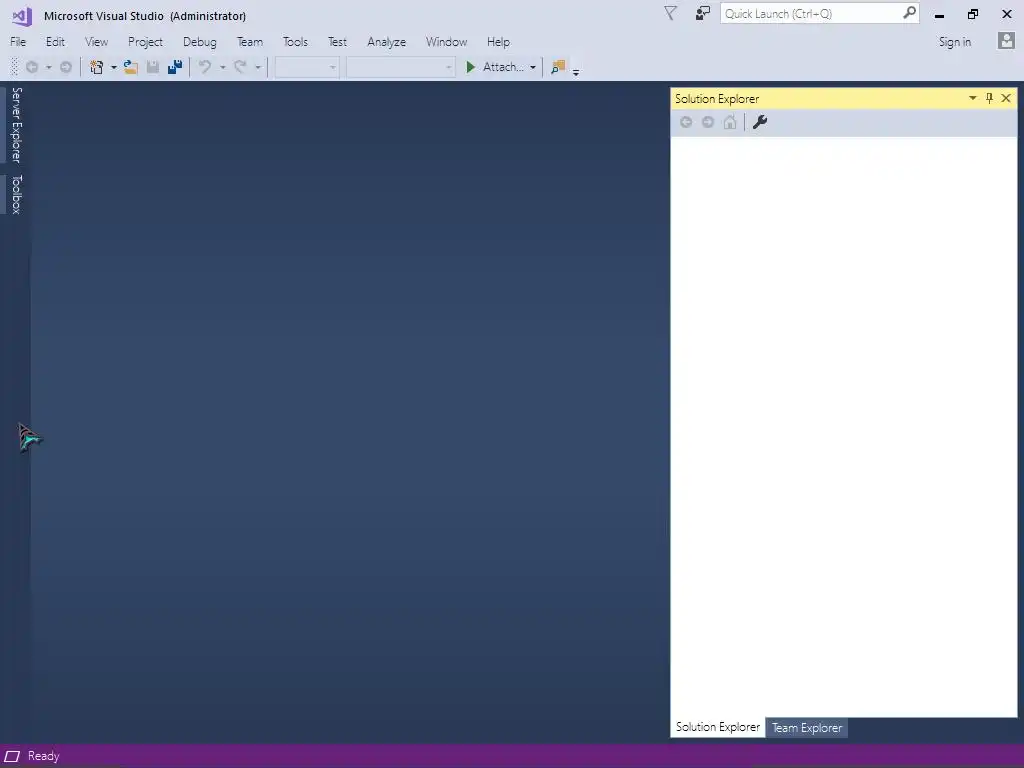Open the Solution Configurations combo box

[x=307, y=67]
